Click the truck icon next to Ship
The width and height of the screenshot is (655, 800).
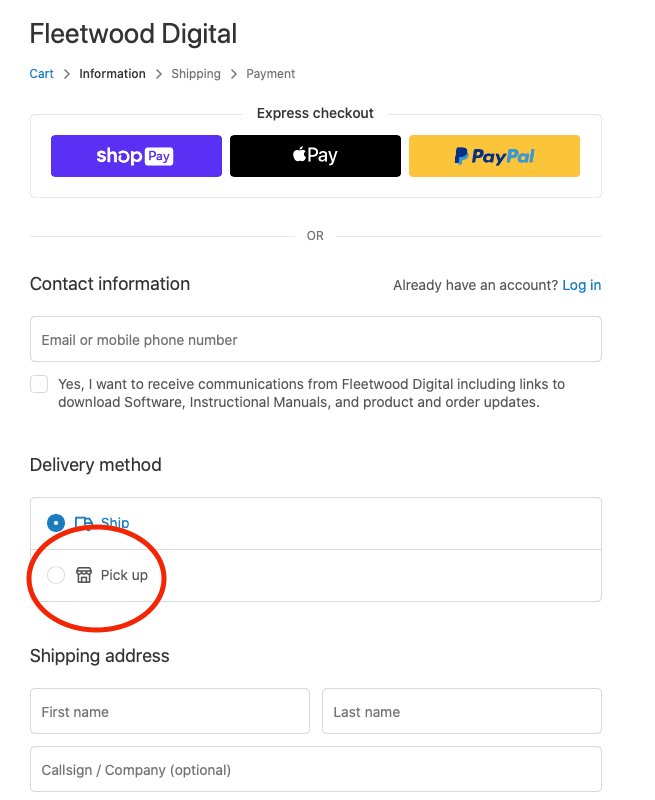coord(84,523)
